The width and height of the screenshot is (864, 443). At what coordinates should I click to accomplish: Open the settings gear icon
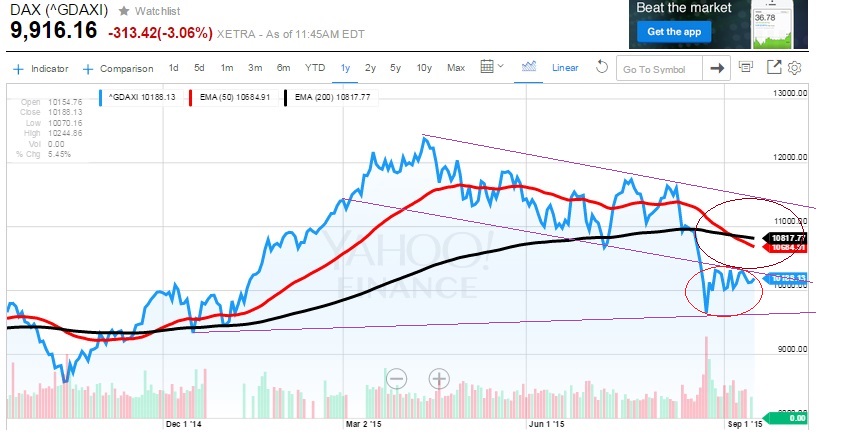796,68
